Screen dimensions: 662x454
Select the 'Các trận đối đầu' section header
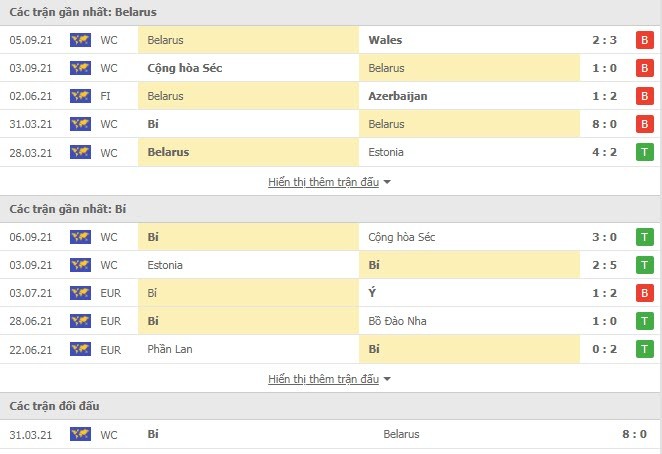click(54, 406)
